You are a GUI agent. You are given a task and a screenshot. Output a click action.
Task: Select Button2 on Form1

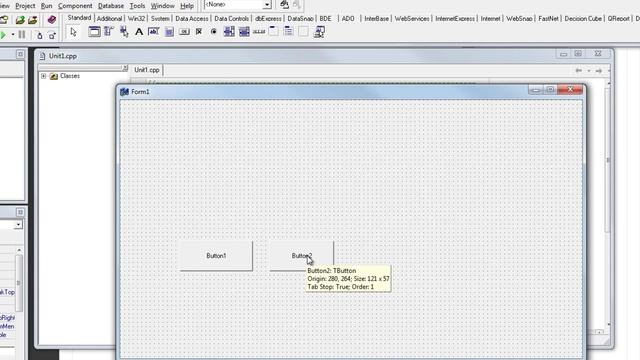pyautogui.click(x=302, y=256)
